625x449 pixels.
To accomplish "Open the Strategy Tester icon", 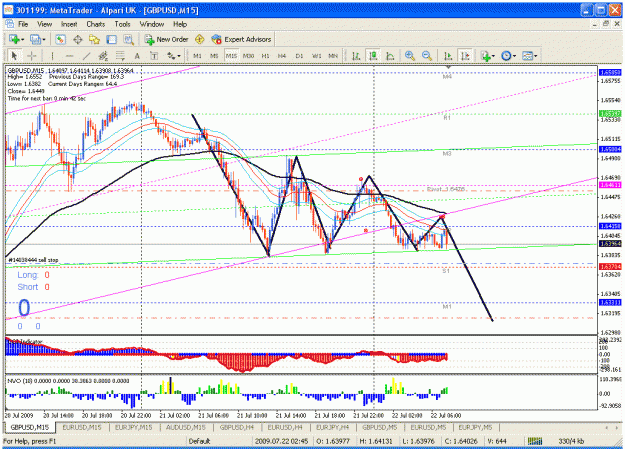I will 128,39.
